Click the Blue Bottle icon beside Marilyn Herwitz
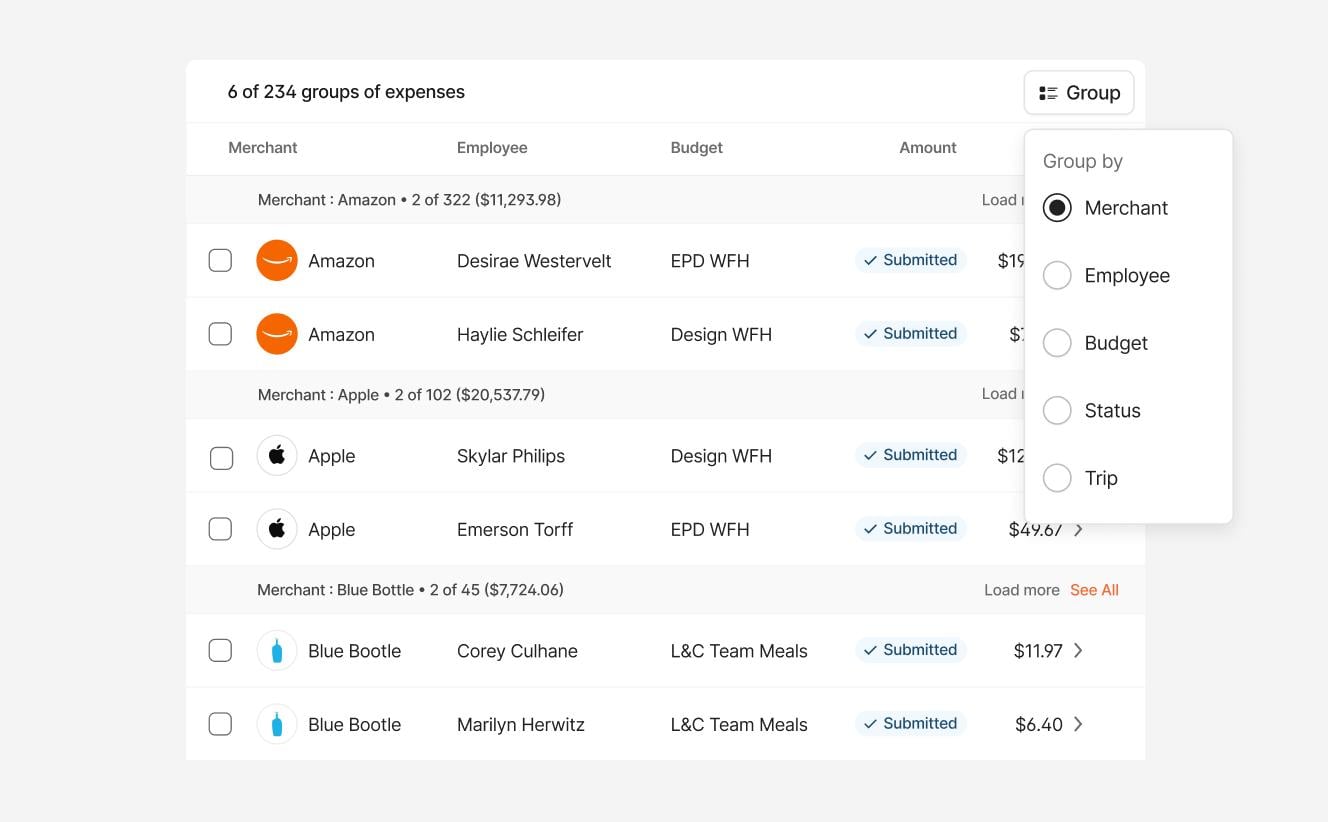1328x822 pixels. point(277,724)
